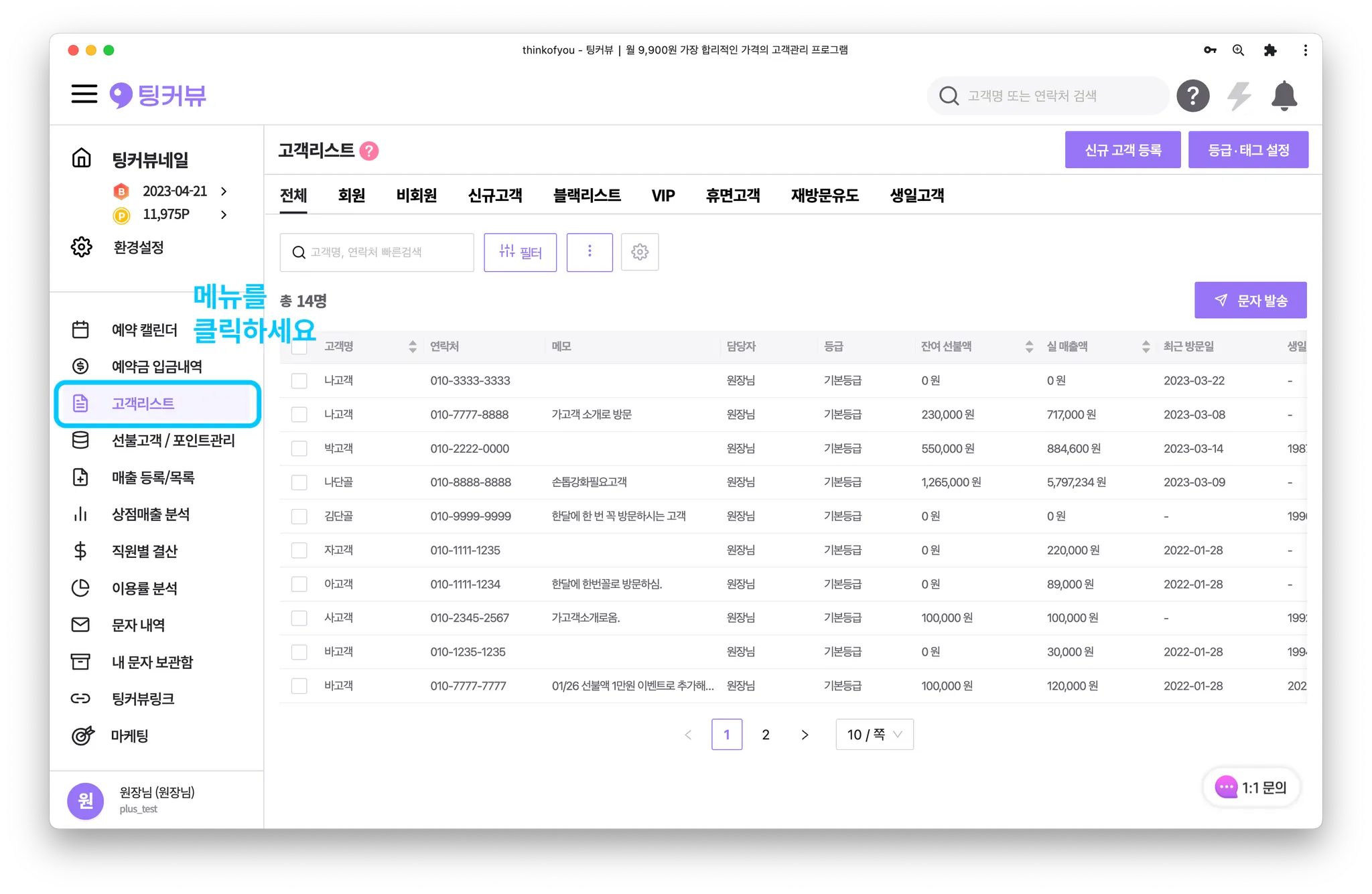Tick the checkbox for 김단골 row
The width and height of the screenshot is (1372, 894).
pyautogui.click(x=299, y=516)
